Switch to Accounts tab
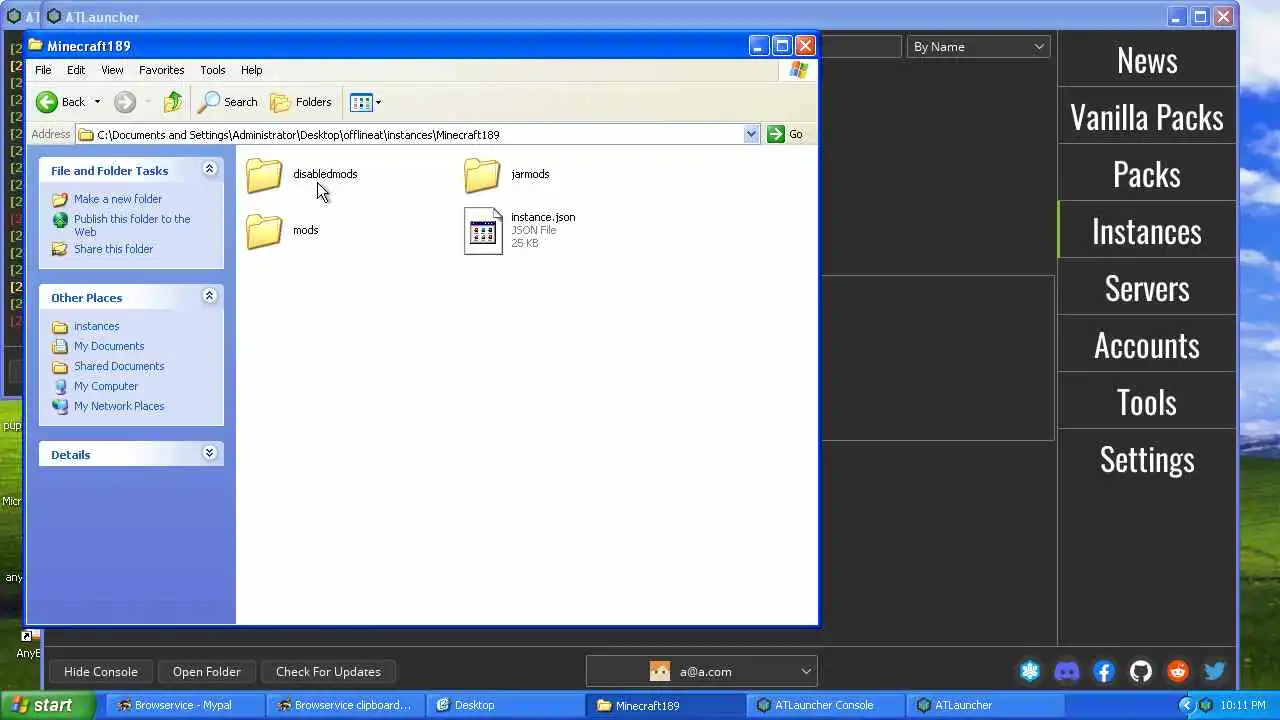This screenshot has height=720, width=1280. pos(1147,345)
